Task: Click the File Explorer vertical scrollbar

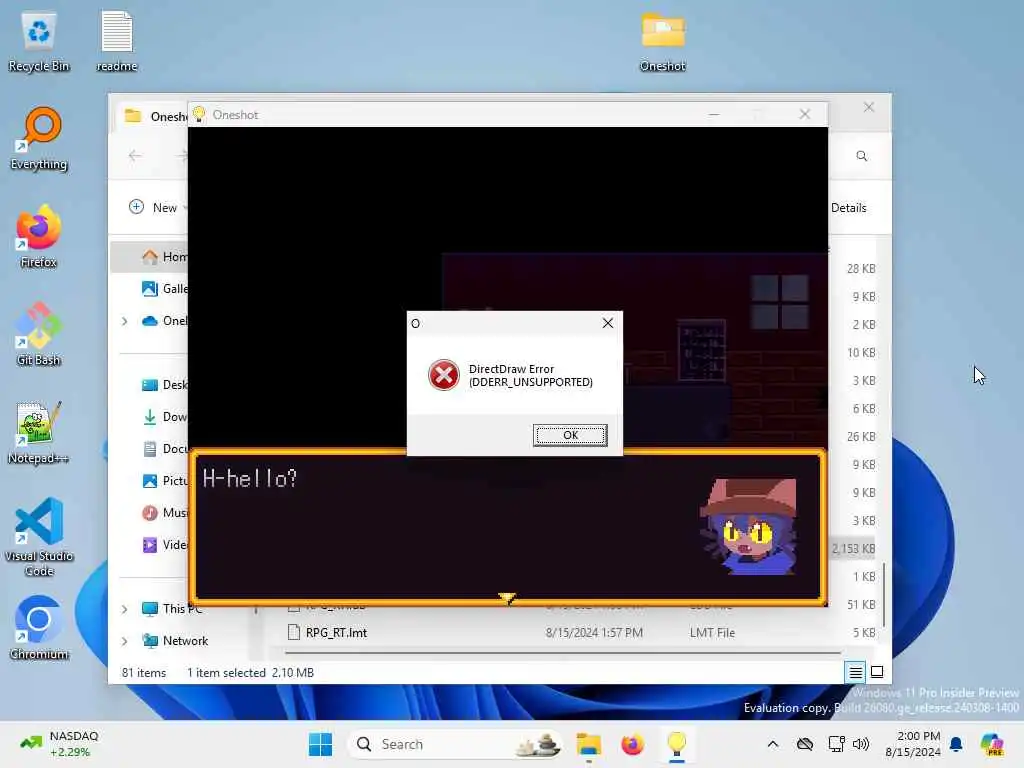Action: [884, 594]
